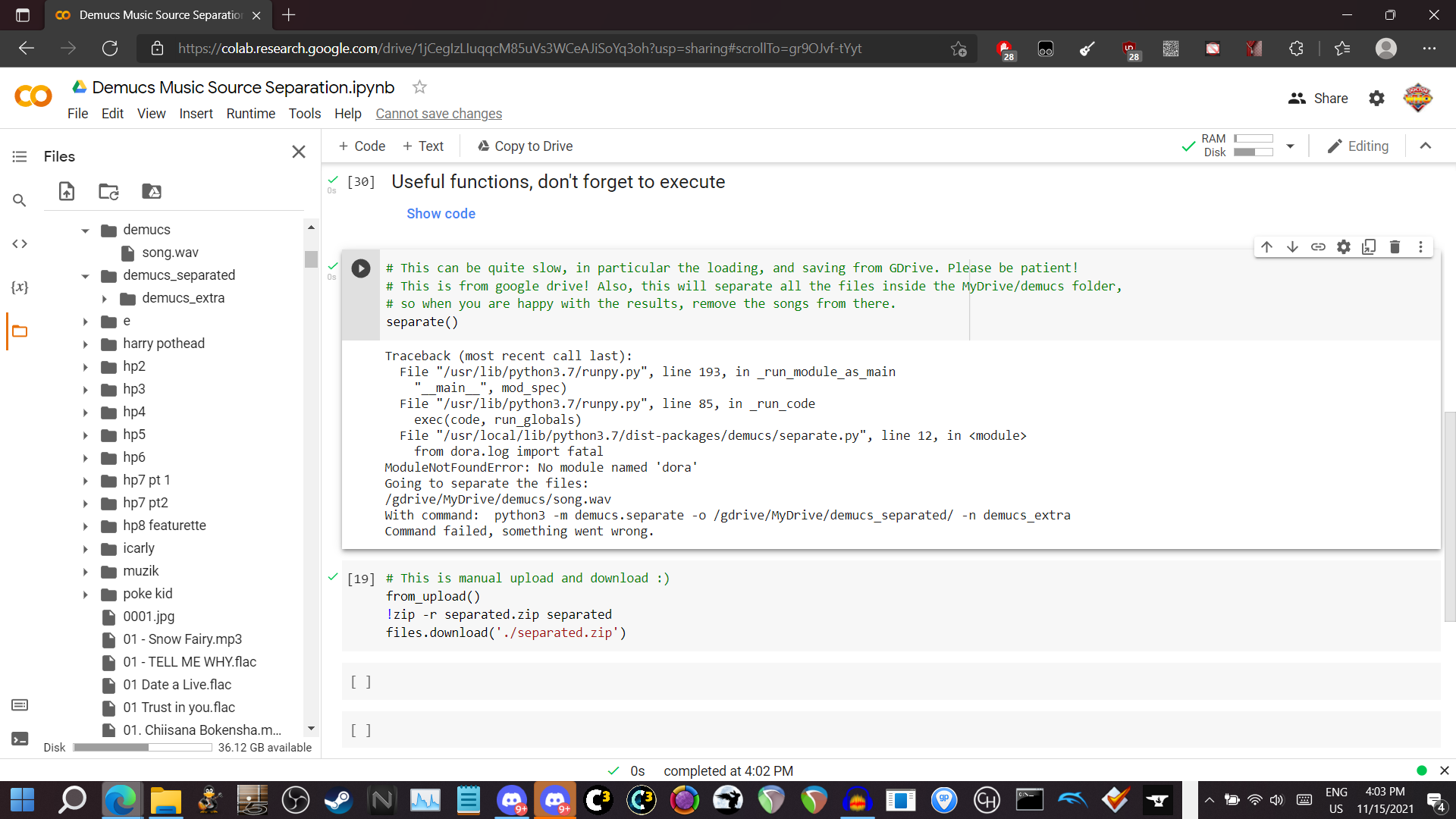1456x819 pixels.
Task: Run the separate() code cell
Action: click(x=360, y=268)
